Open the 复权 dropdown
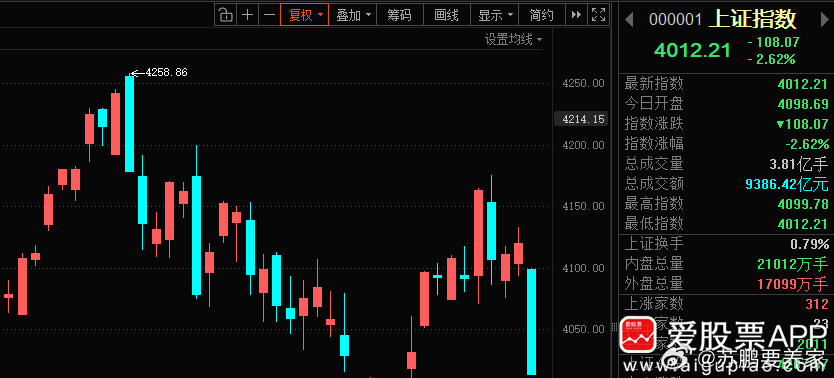Screen dimensions: 834x378 (x=305, y=15)
